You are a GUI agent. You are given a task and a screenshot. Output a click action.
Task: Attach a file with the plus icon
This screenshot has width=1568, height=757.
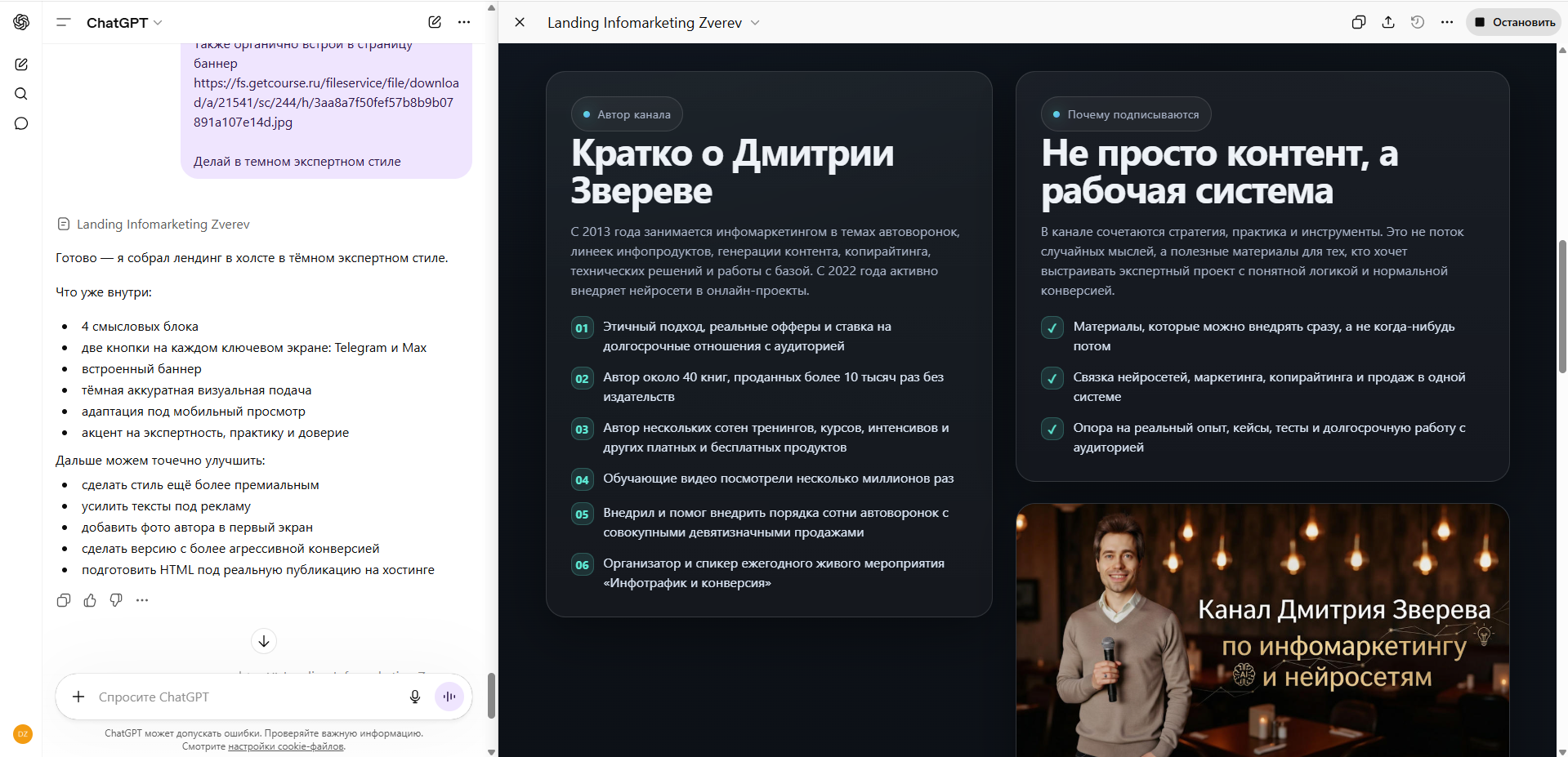78,697
